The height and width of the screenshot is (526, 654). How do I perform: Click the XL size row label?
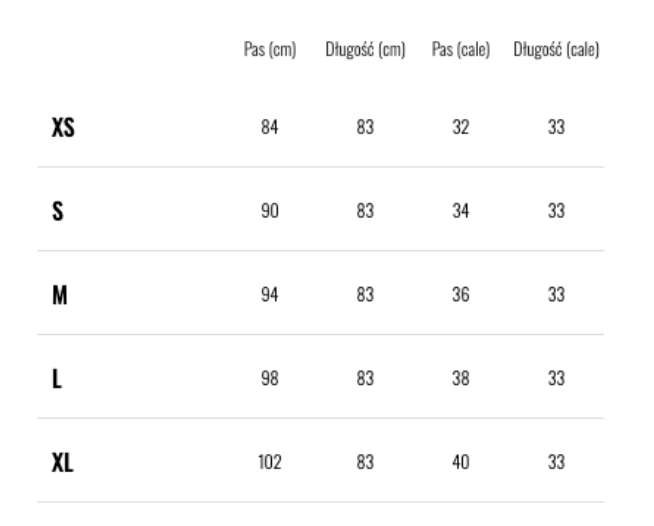pyautogui.click(x=62, y=464)
